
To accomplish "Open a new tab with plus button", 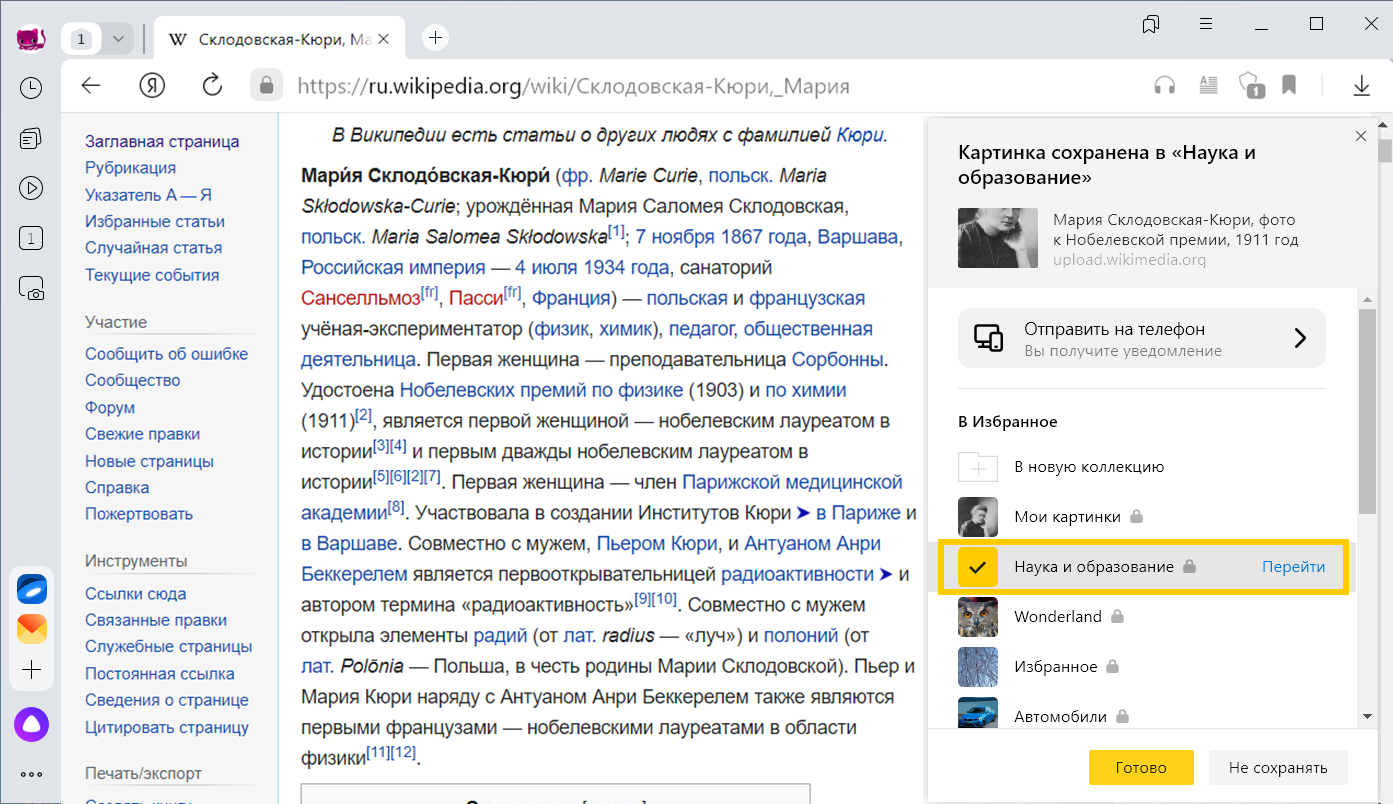I will 435,39.
